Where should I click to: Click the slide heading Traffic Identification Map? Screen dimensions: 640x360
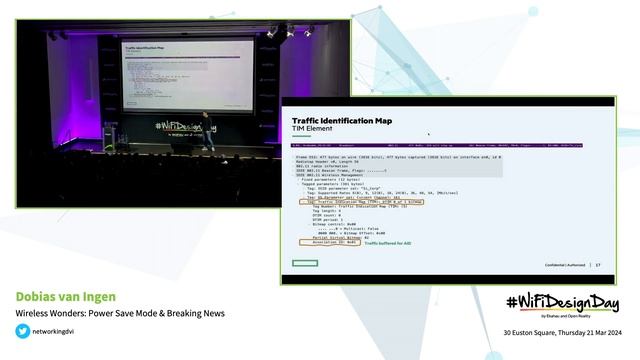342,121
